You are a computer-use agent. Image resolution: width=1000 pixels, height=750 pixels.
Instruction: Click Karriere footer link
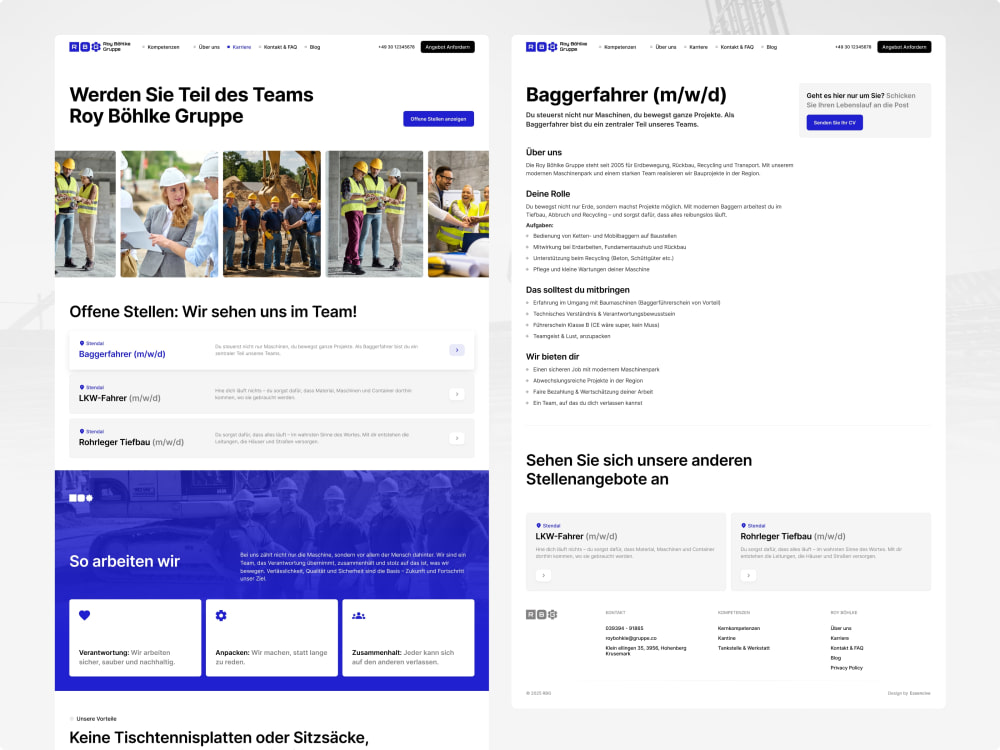tap(839, 638)
